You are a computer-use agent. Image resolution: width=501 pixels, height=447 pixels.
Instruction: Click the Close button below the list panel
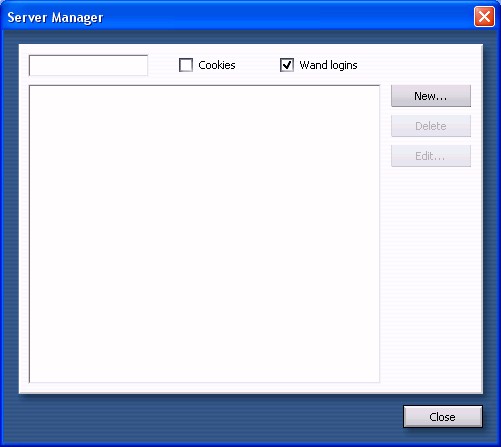tap(443, 417)
